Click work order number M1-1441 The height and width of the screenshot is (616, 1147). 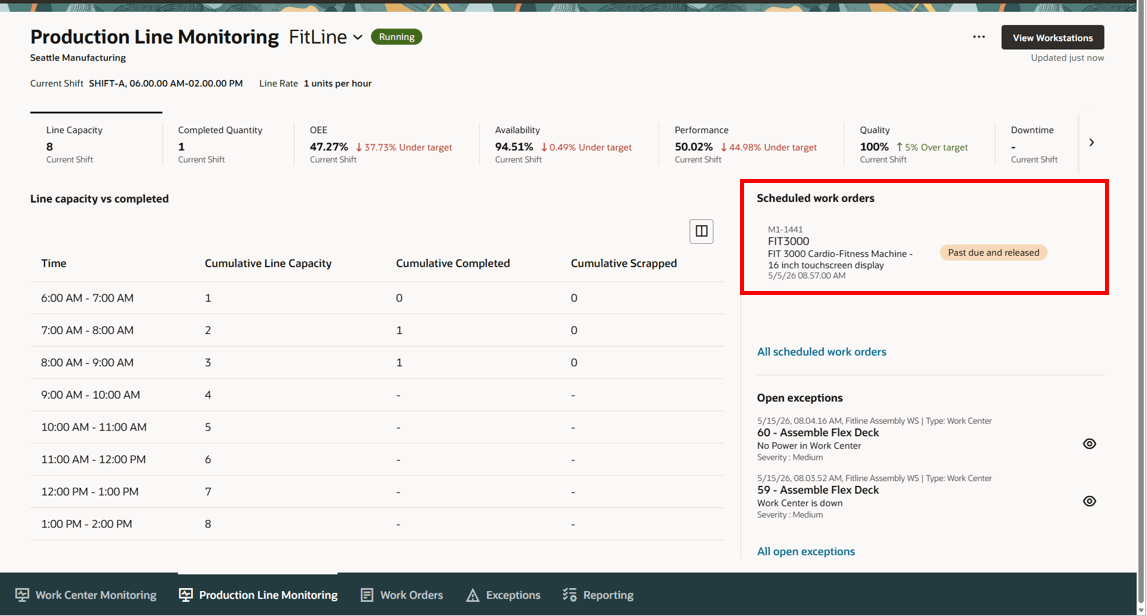785,229
